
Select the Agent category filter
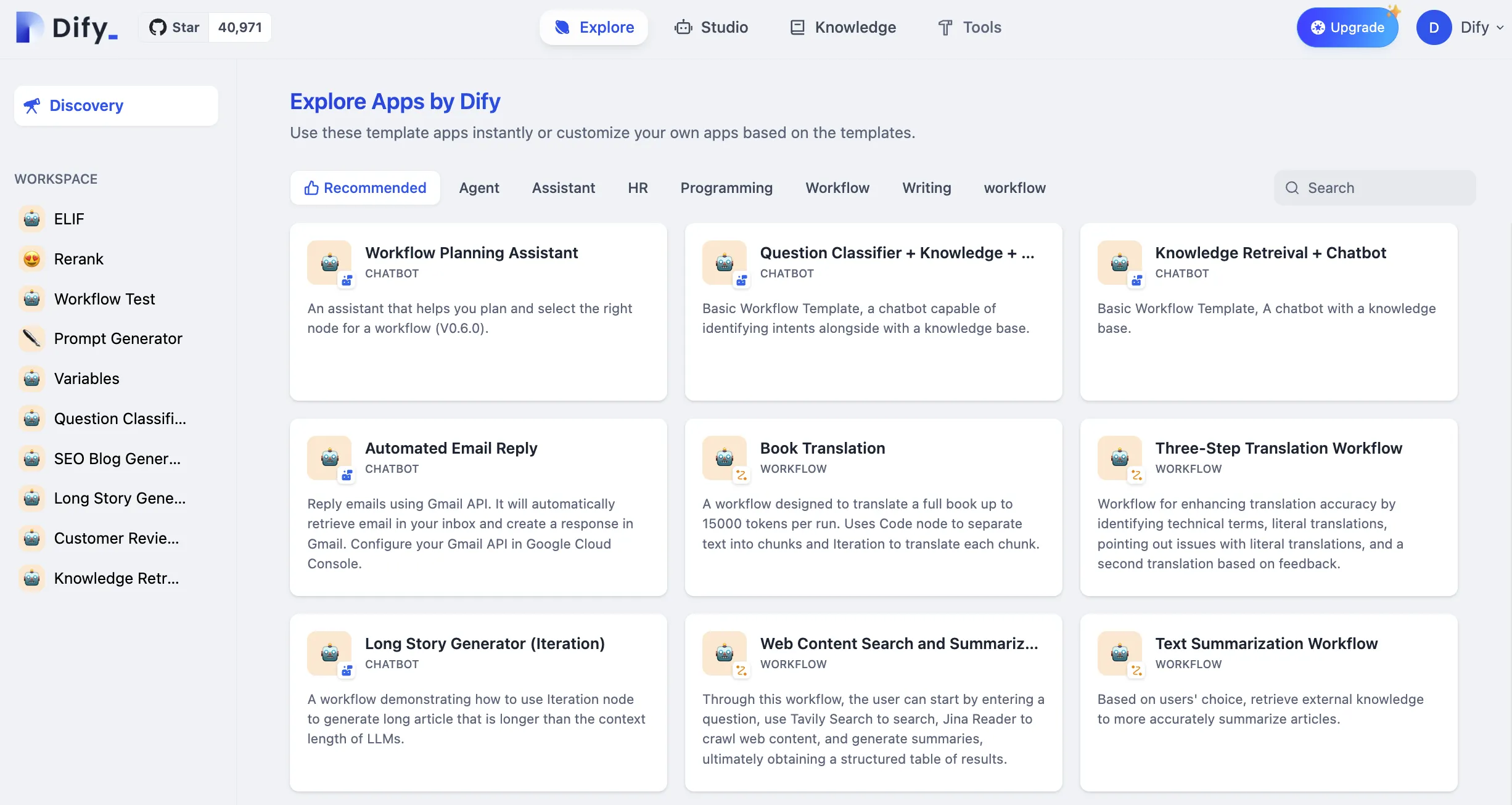[x=479, y=188]
